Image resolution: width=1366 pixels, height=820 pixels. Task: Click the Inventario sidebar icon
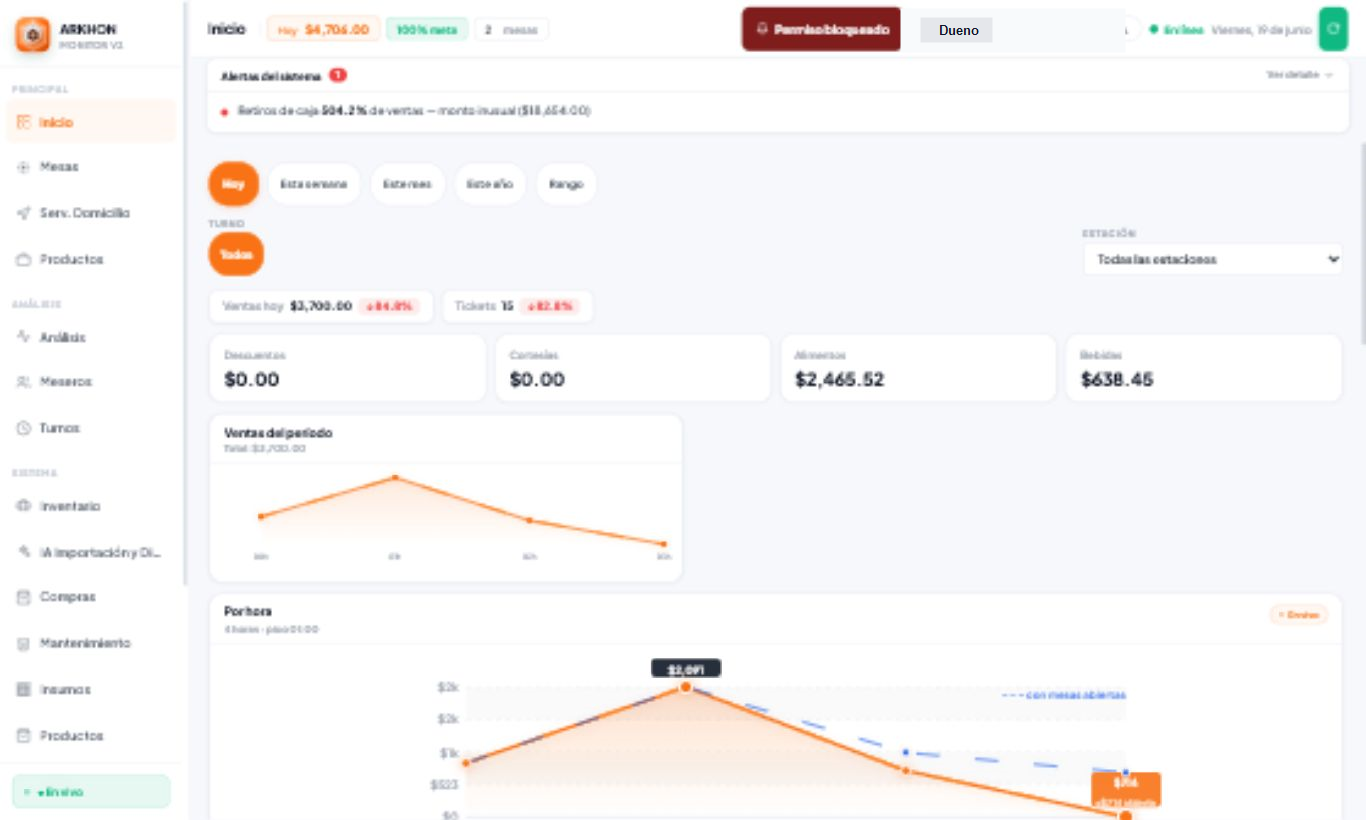click(25, 506)
